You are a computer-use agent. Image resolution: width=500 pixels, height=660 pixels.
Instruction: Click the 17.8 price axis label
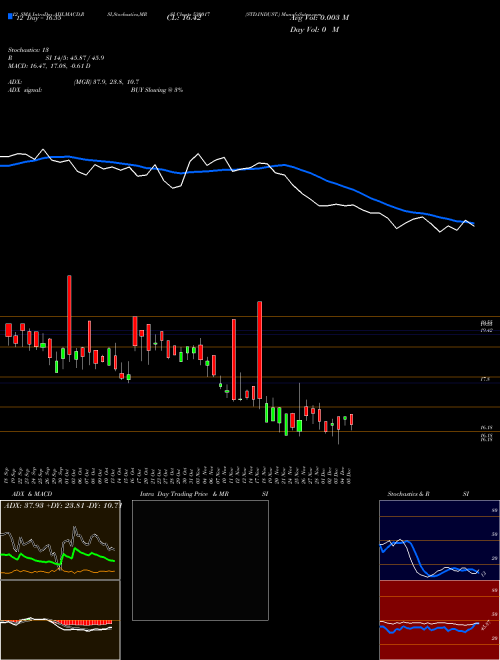(x=485, y=379)
